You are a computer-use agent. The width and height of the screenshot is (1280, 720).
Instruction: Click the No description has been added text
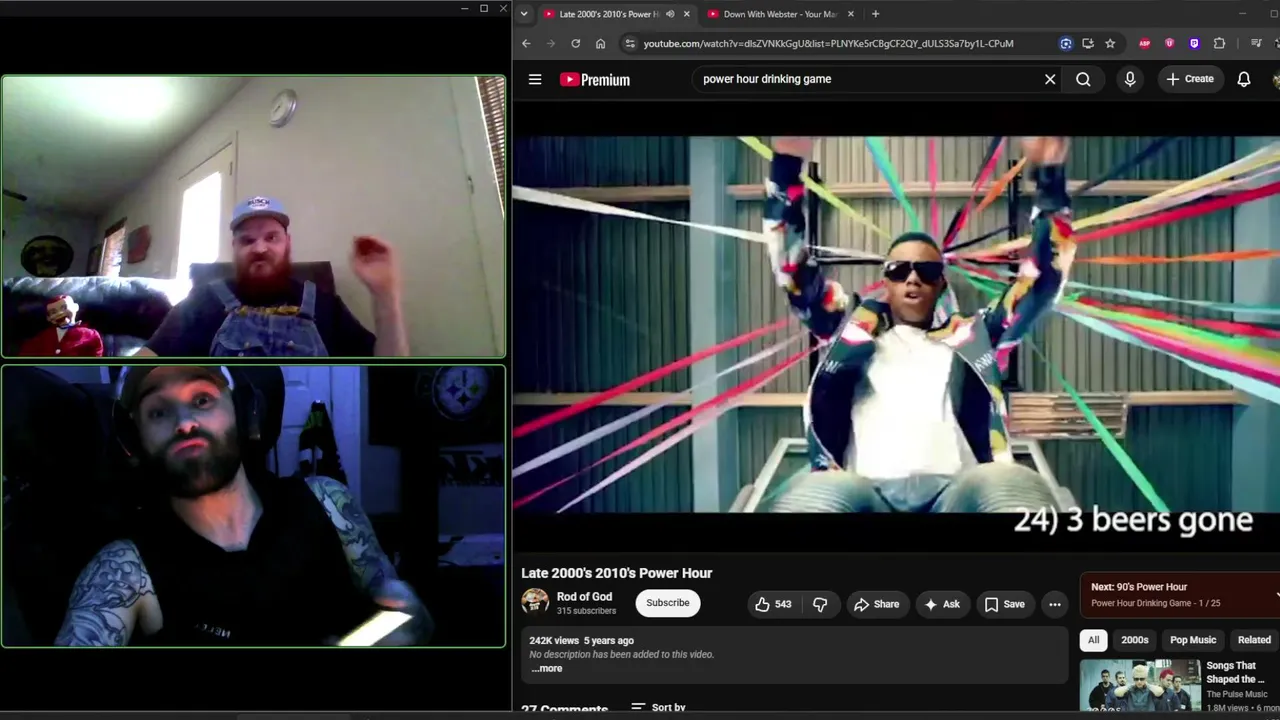pos(621,655)
